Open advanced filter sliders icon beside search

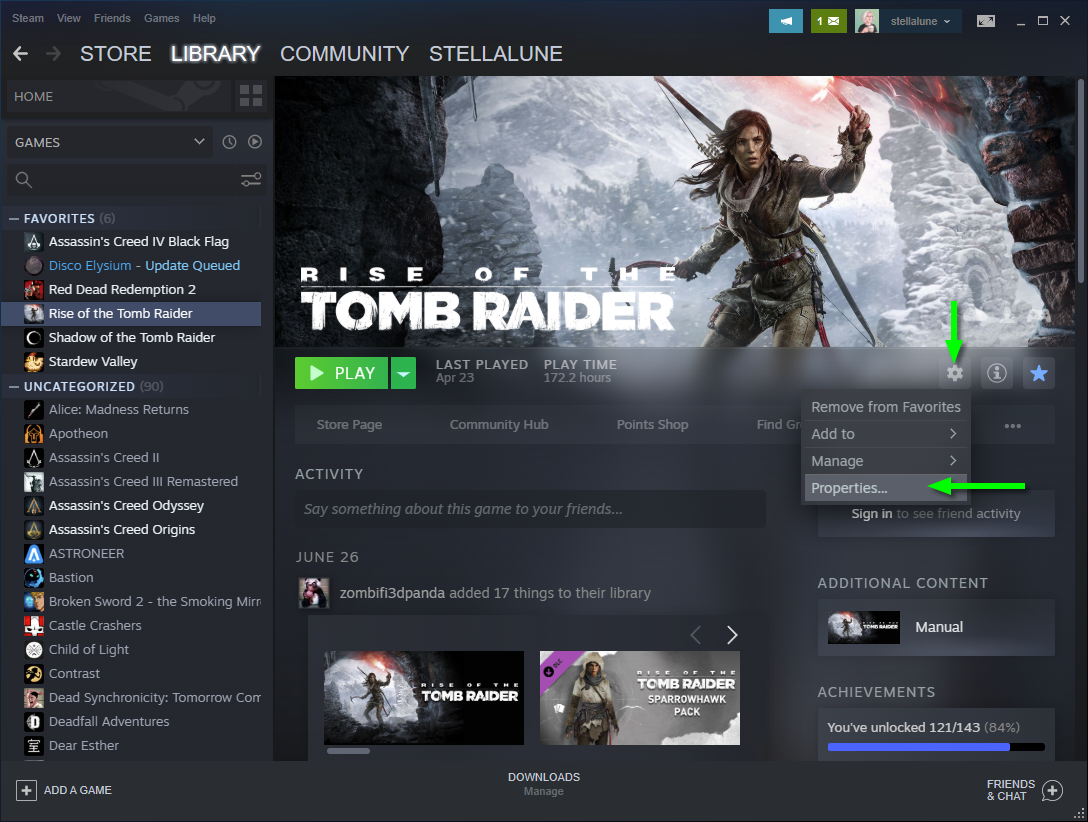click(251, 180)
